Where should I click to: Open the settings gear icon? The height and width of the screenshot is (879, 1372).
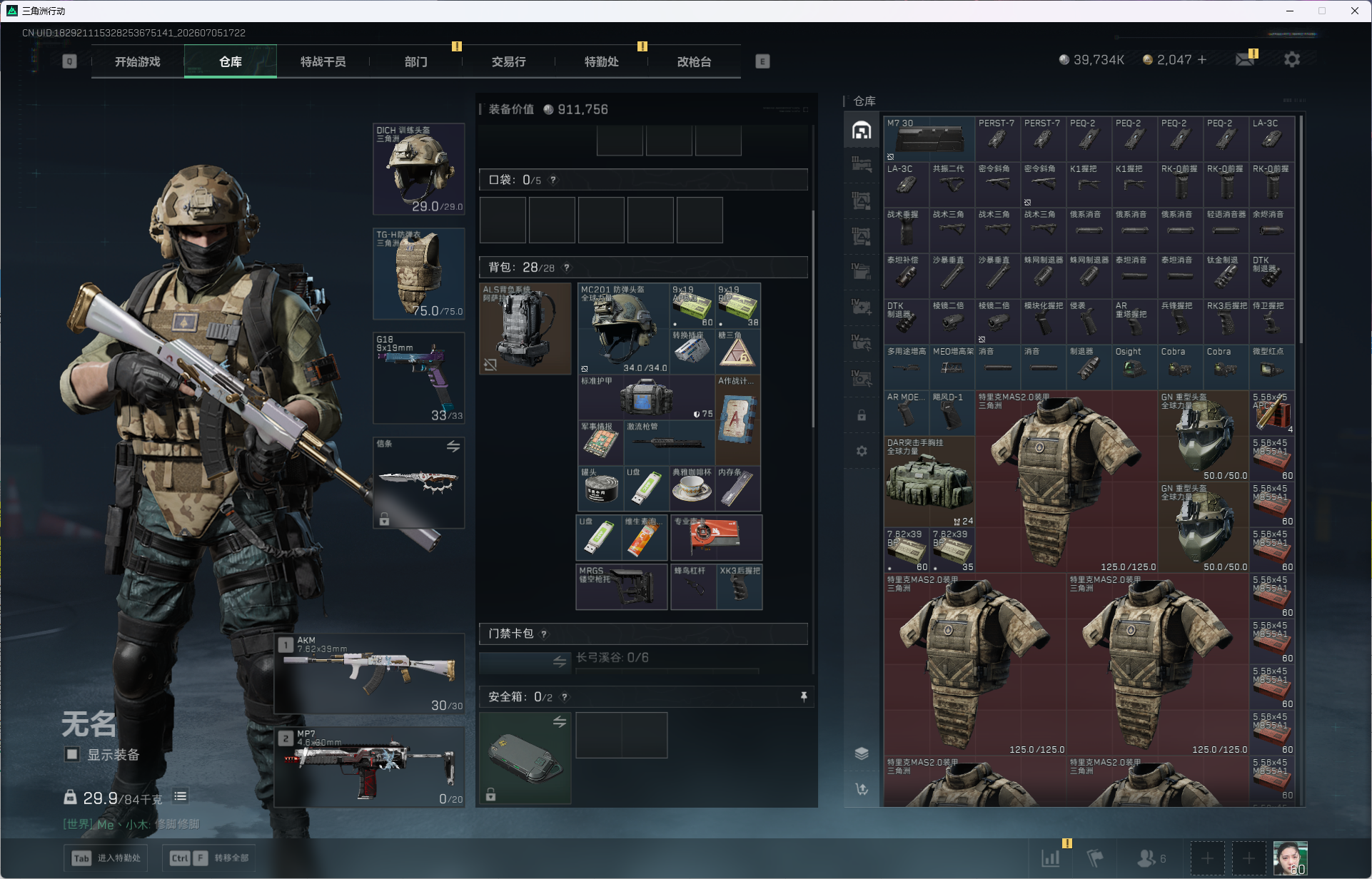(x=1291, y=60)
